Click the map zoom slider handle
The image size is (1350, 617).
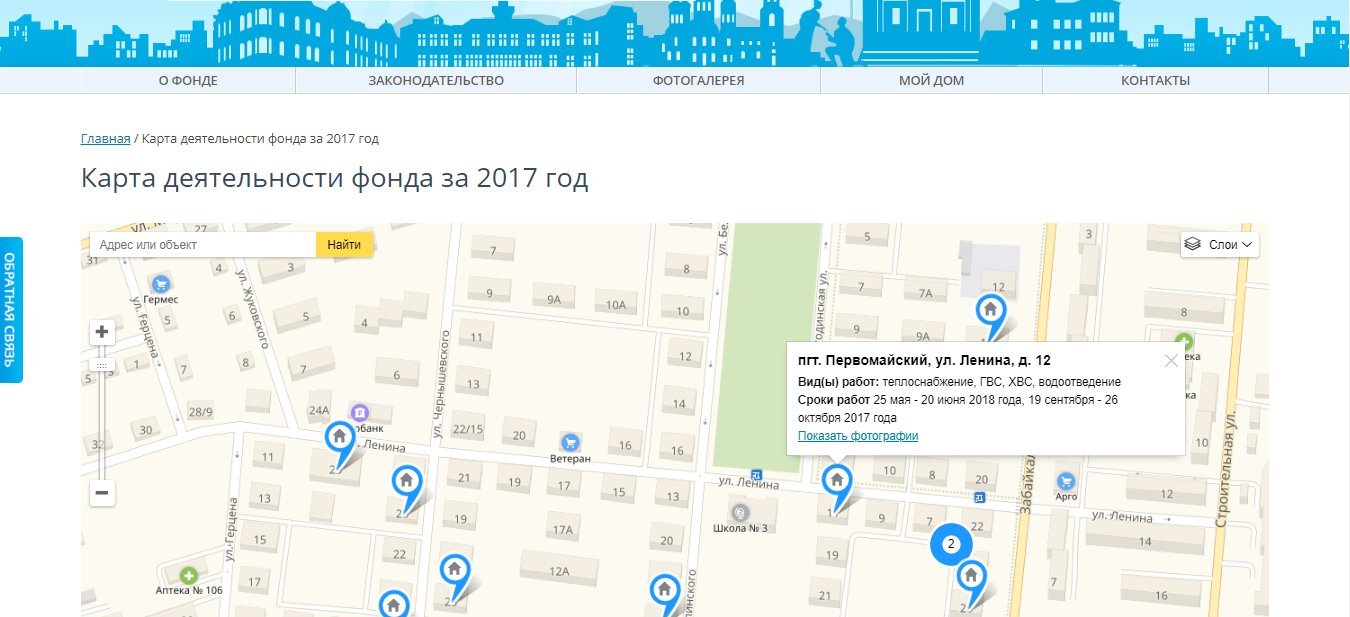pyautogui.click(x=102, y=365)
